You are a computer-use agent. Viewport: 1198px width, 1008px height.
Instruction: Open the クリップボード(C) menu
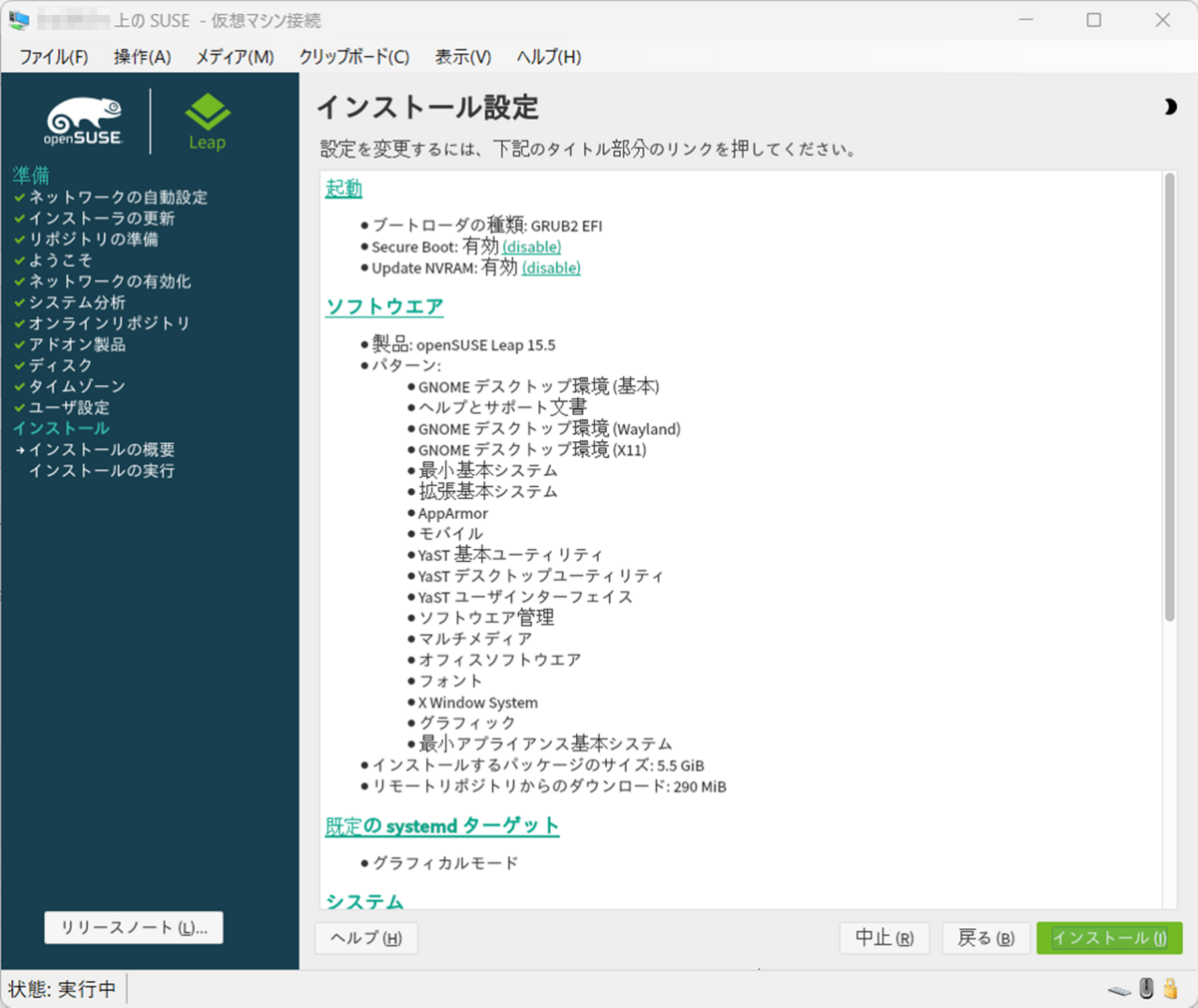354,57
